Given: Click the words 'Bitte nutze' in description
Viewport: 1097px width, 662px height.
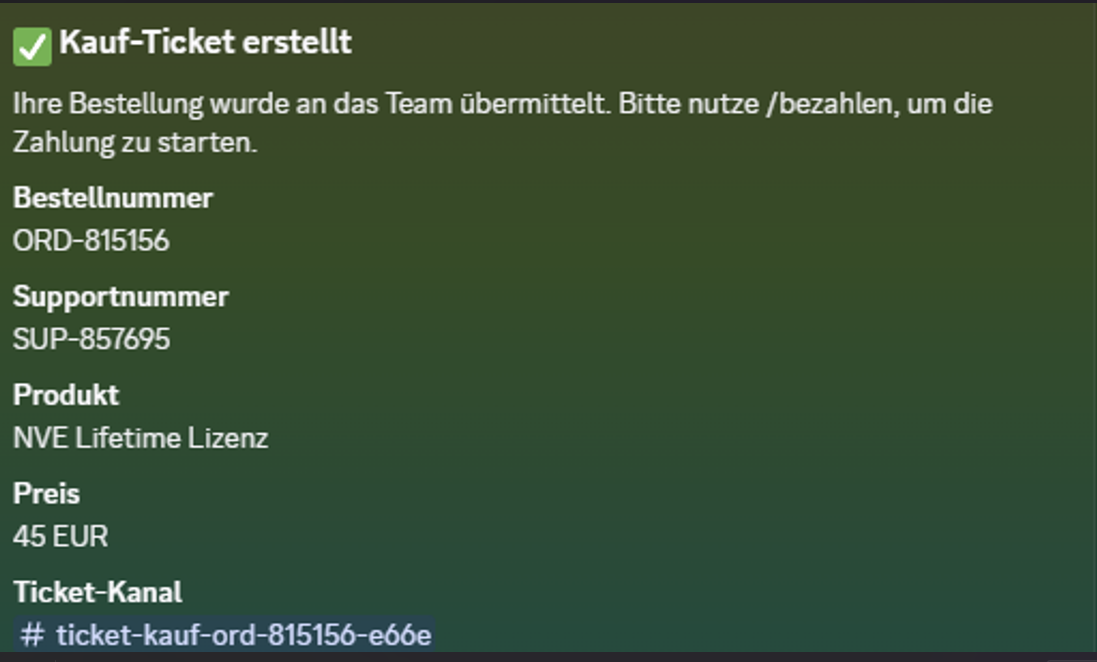Looking at the screenshot, I should pyautogui.click(x=689, y=104).
